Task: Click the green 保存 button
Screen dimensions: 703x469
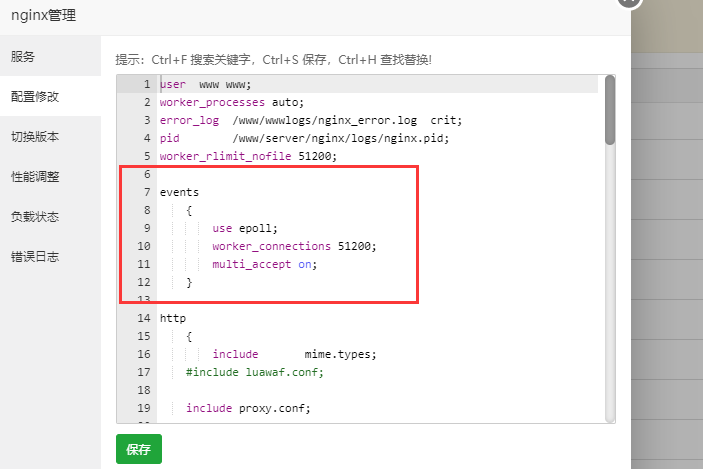Action: tap(139, 449)
